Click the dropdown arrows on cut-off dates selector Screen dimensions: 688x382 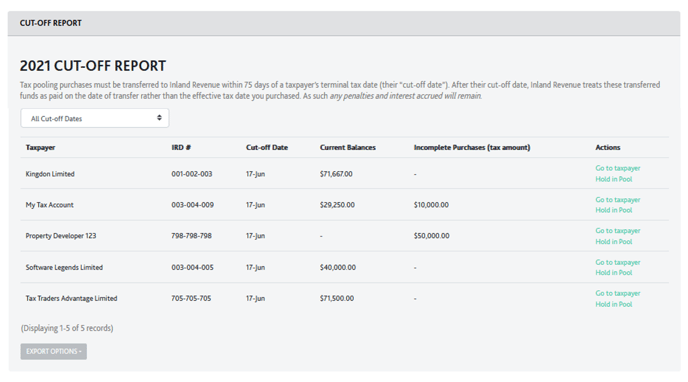(159, 118)
